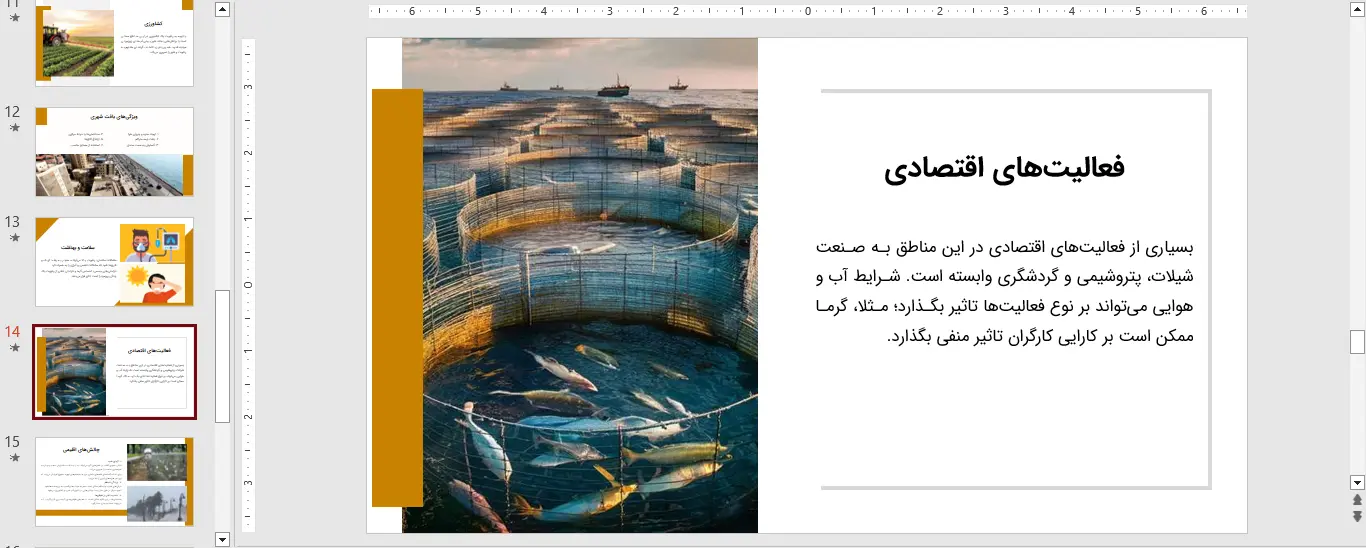1366x548 pixels.
Task: Click slide number 12 label in the panel
Action: [13, 112]
